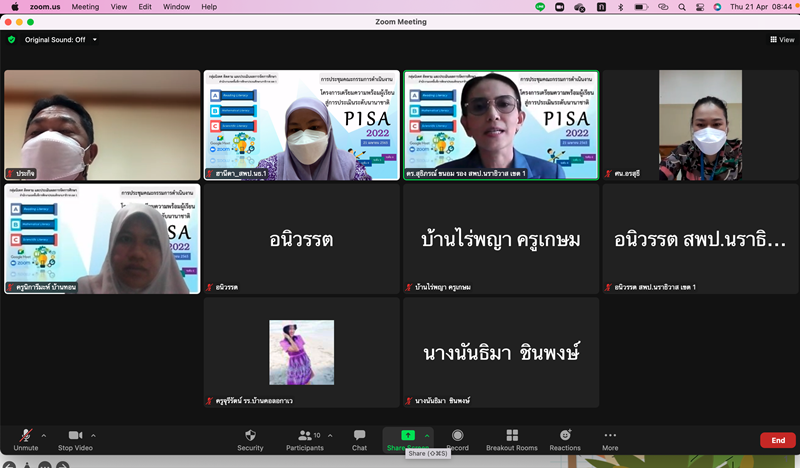Open the Chat panel
Viewport: 800px width, 468px height.
coord(359,436)
